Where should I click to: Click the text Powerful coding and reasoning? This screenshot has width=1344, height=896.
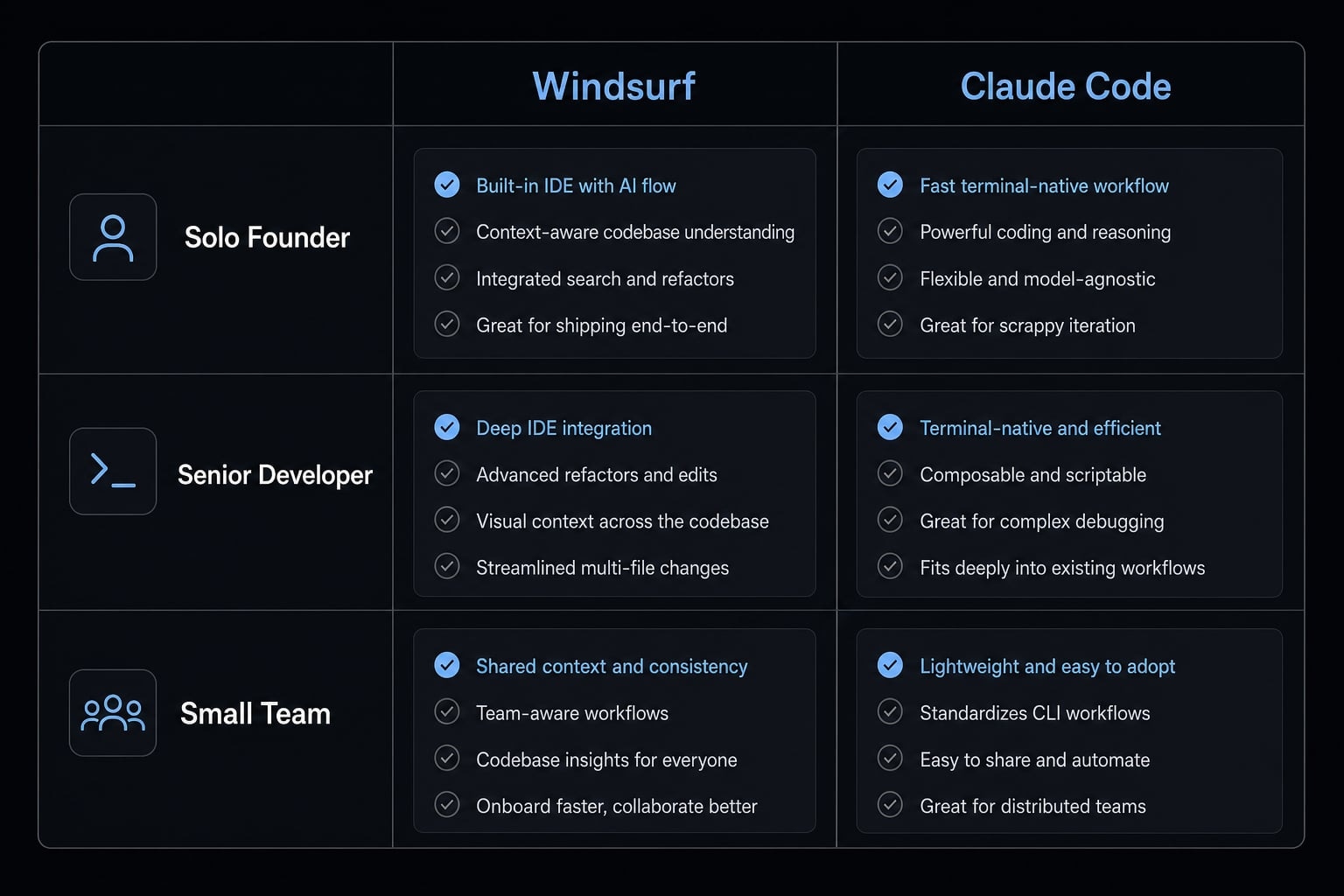pyautogui.click(x=1045, y=232)
